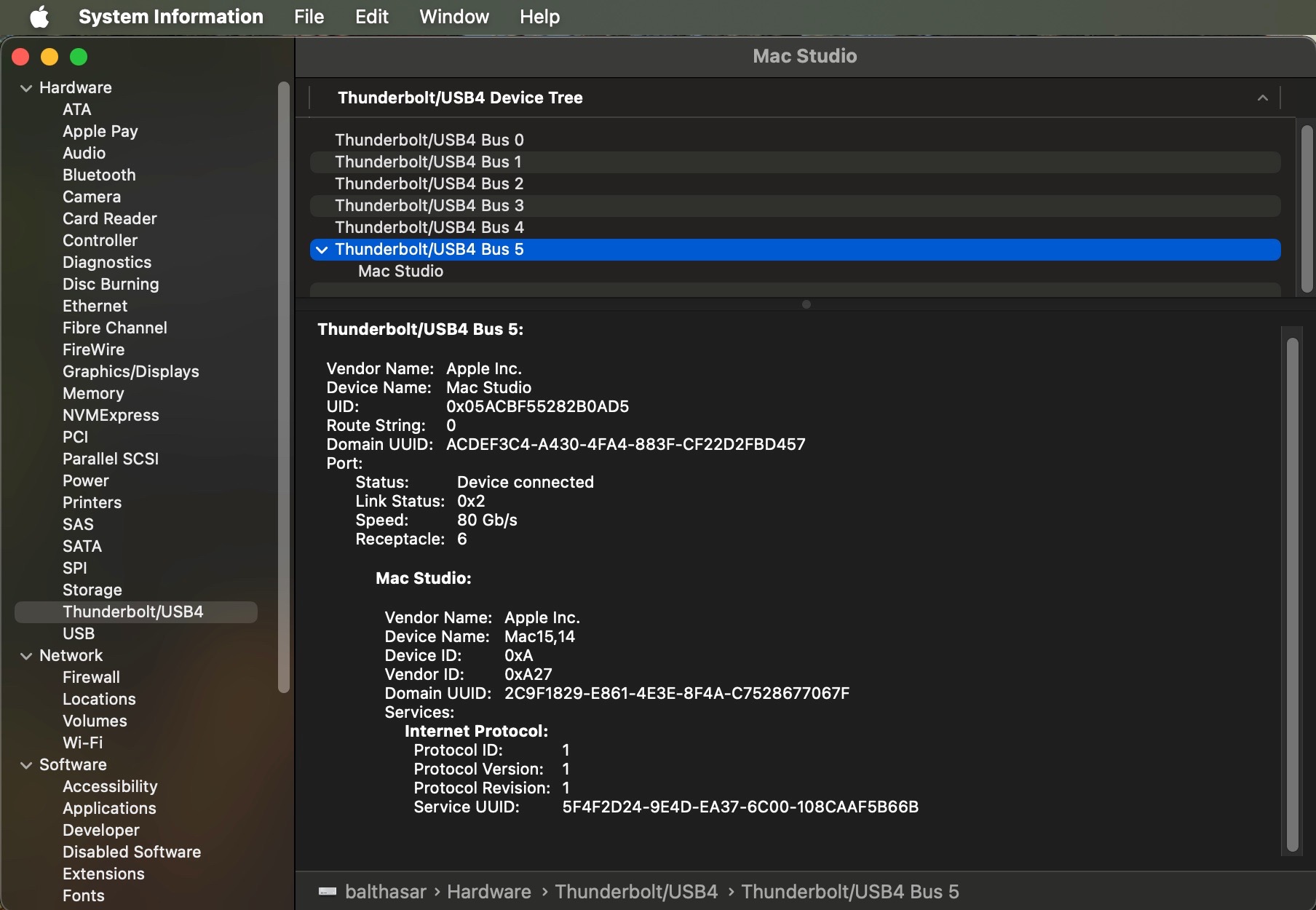Image resolution: width=1316 pixels, height=910 pixels.
Task: Select Mac Studio child row under Bus 5
Action: [x=795, y=271]
